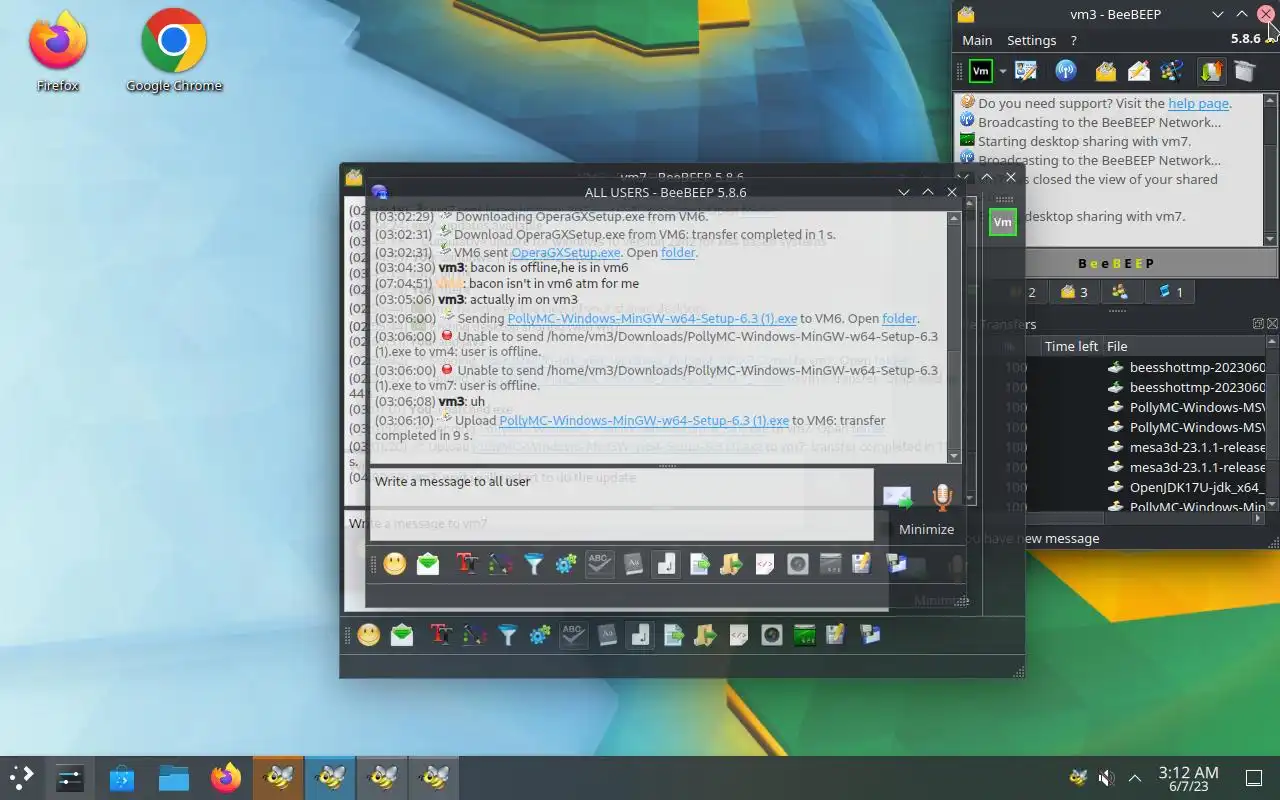Open settings gear in vm7 chat toolbar
Screen dimensions: 1280x800
coord(540,635)
